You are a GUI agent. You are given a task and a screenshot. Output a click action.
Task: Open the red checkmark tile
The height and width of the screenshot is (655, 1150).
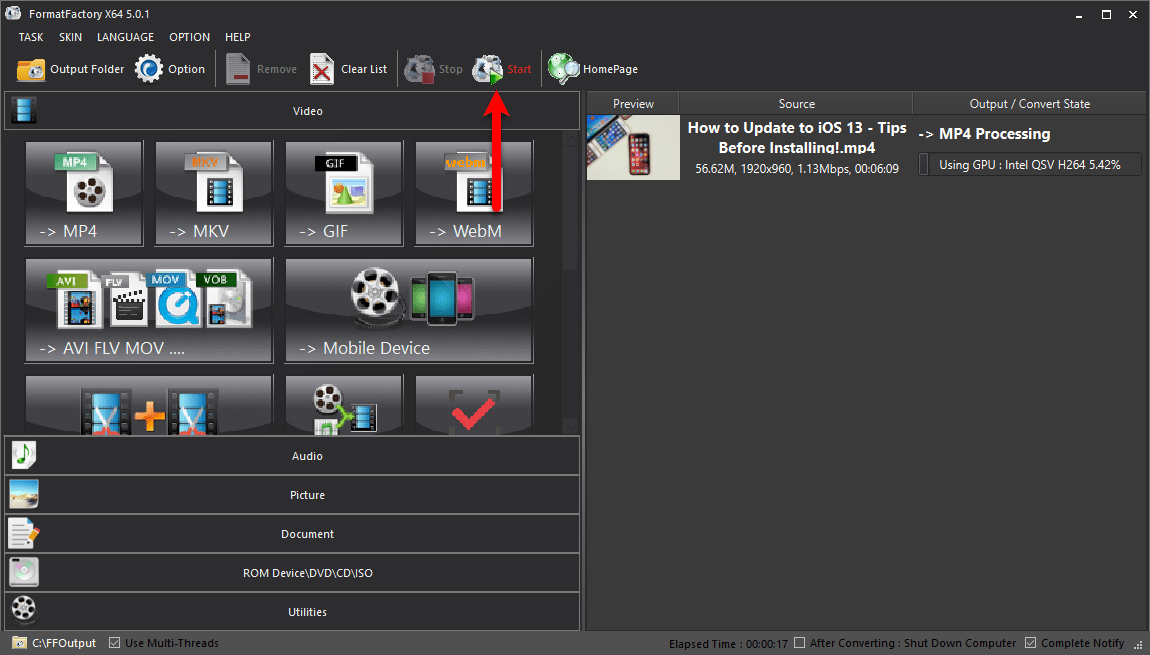point(475,405)
